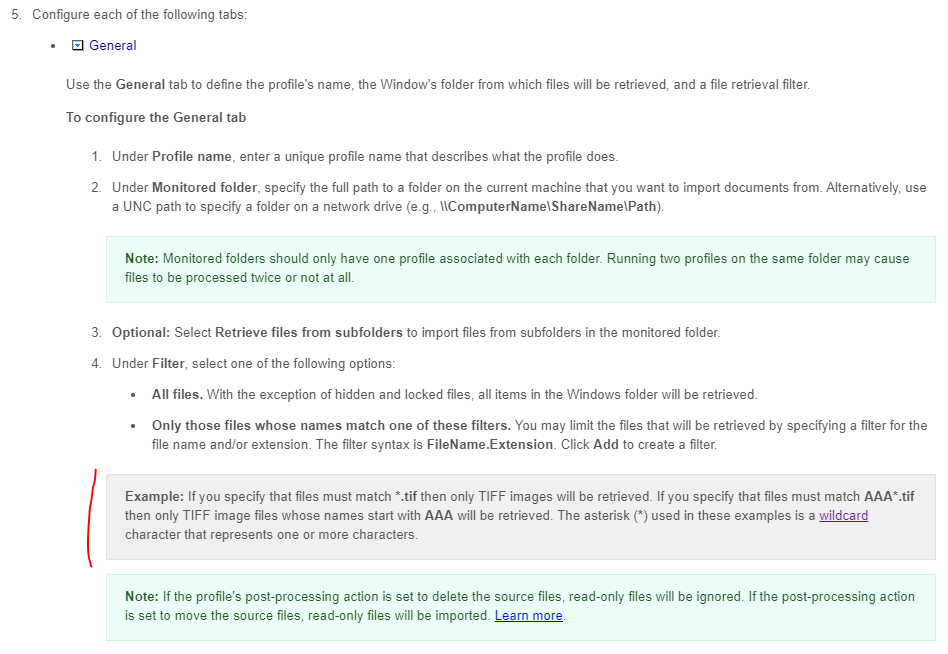Select the 'All files.' bullet option
This screenshot has height=654, width=948.
point(177,395)
